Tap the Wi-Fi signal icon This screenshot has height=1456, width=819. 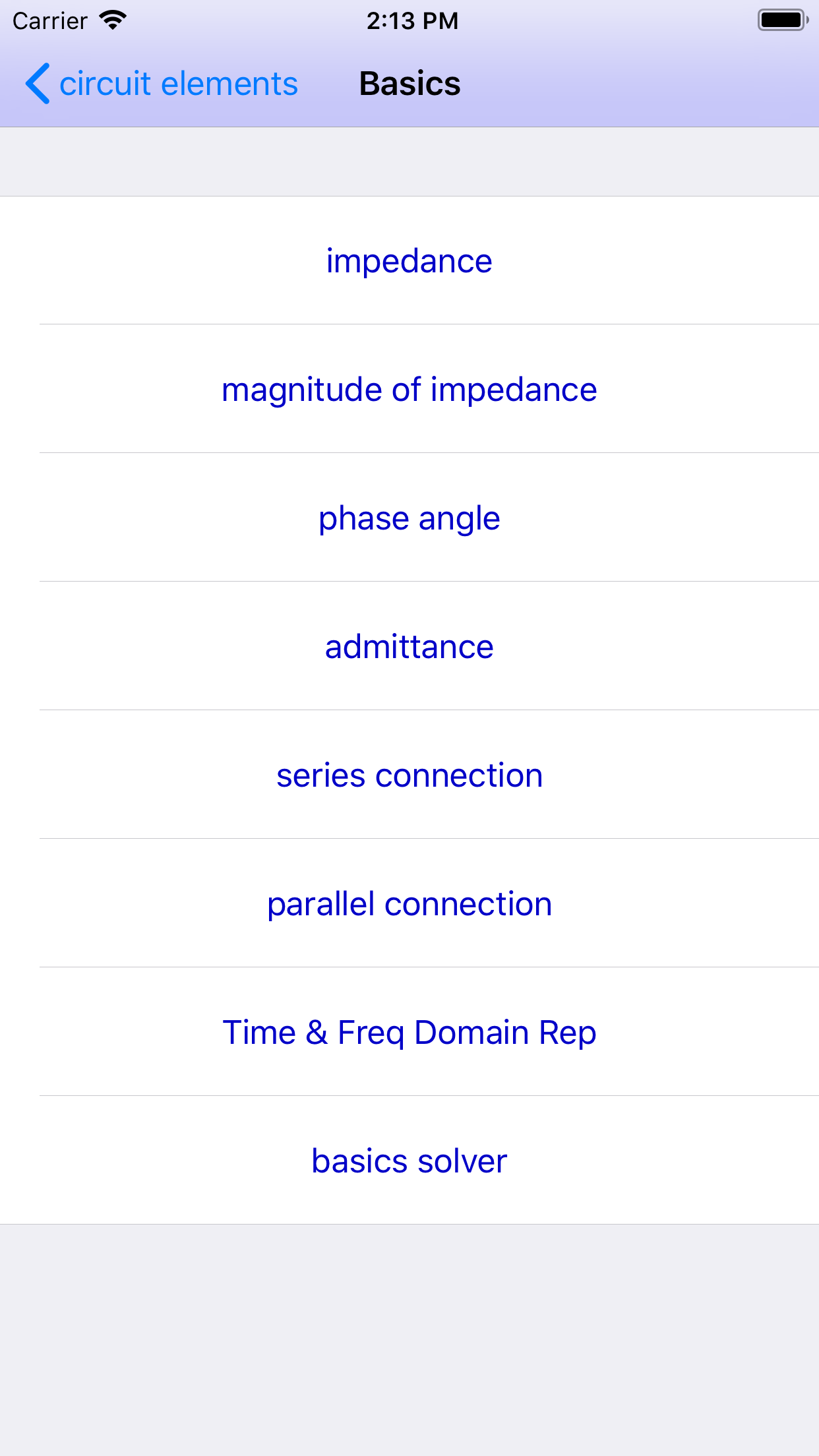pyautogui.click(x=111, y=20)
